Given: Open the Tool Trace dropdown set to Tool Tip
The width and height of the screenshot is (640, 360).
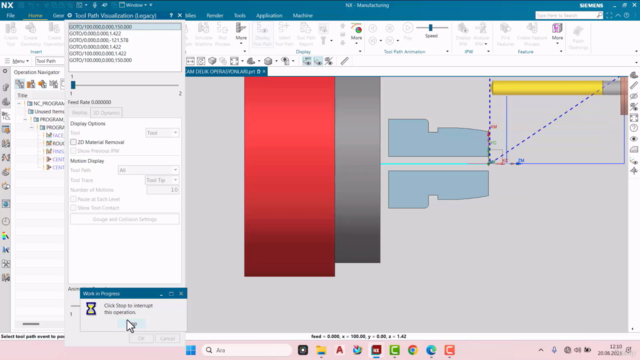Looking at the screenshot, I should click(162, 180).
